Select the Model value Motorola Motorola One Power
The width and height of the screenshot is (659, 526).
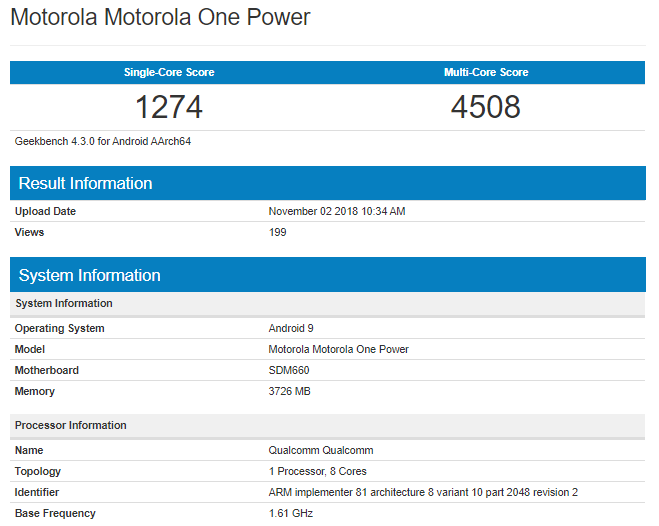click(x=338, y=350)
